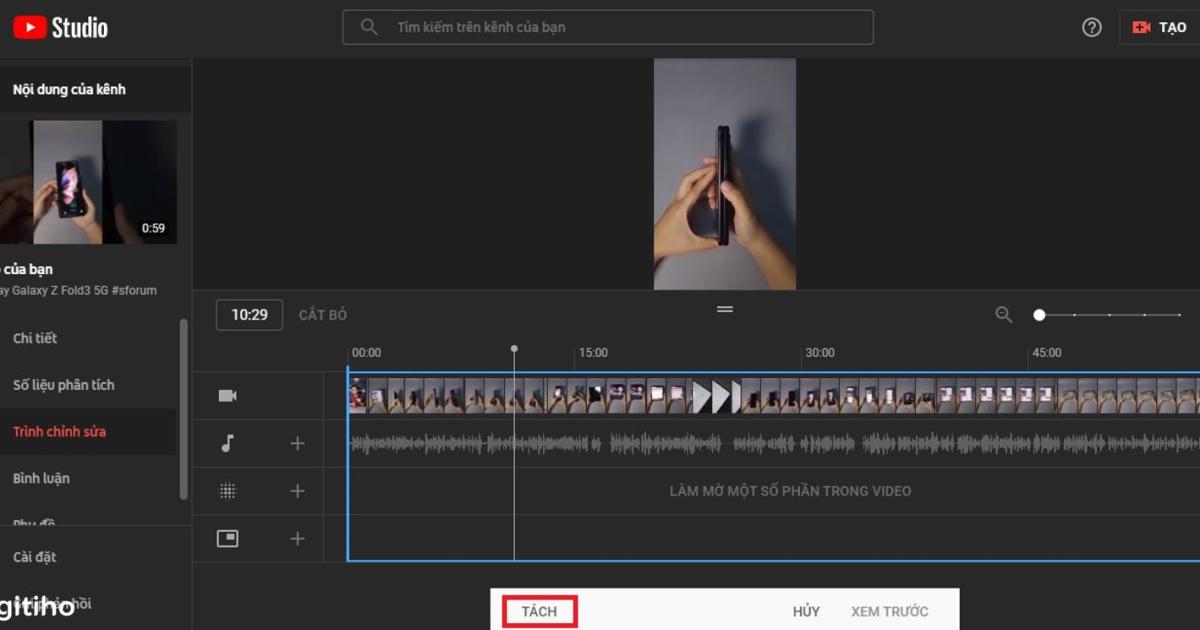Cancel edits with the HỦY button
Image resolution: width=1200 pixels, height=630 pixels.
[806, 611]
